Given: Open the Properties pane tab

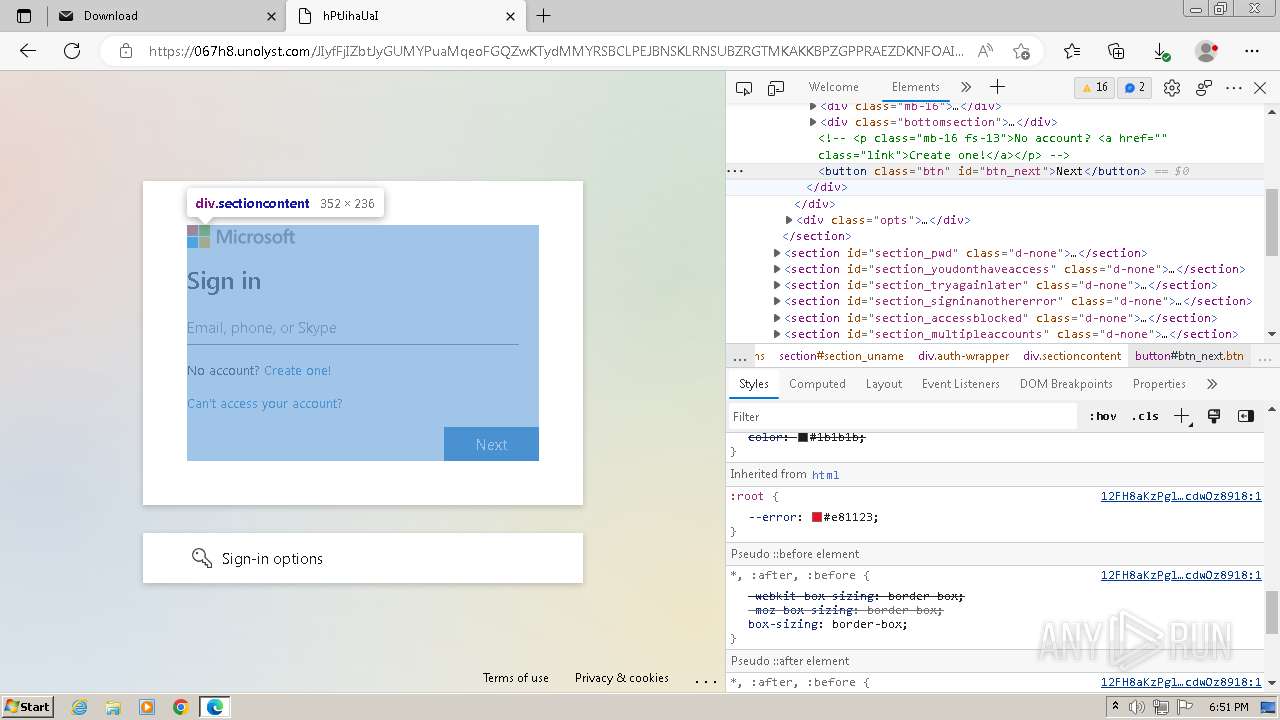Looking at the screenshot, I should point(1159,384).
